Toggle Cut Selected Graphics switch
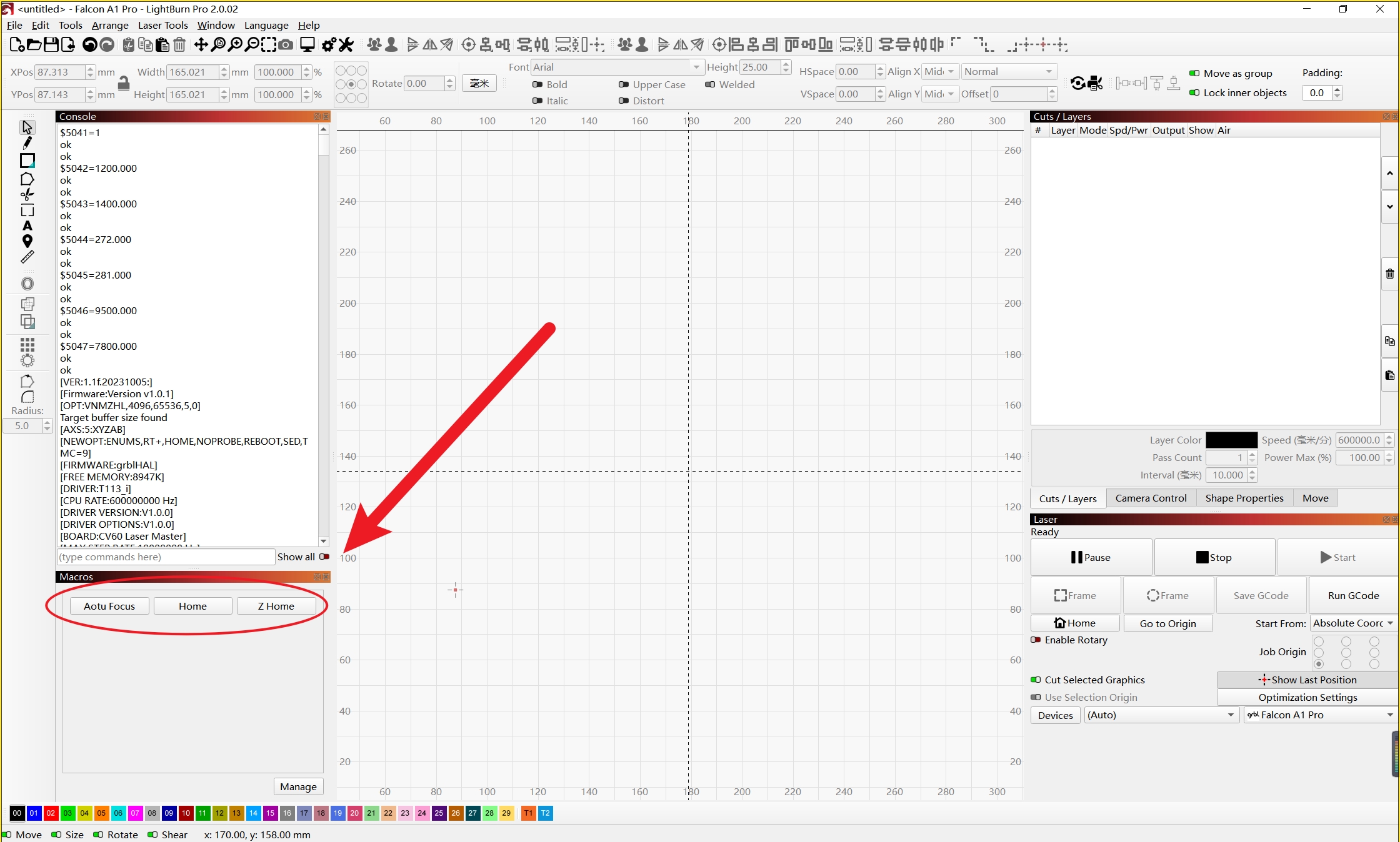Viewport: 1400px width, 842px height. pos(1036,680)
